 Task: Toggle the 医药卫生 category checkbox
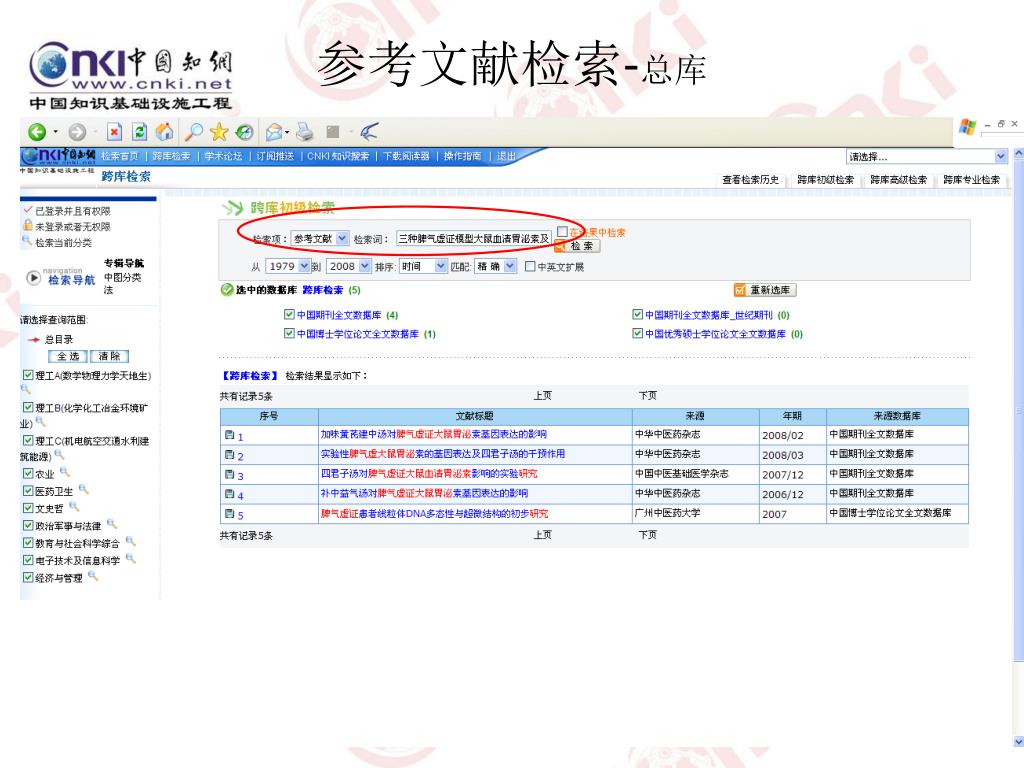tap(28, 490)
